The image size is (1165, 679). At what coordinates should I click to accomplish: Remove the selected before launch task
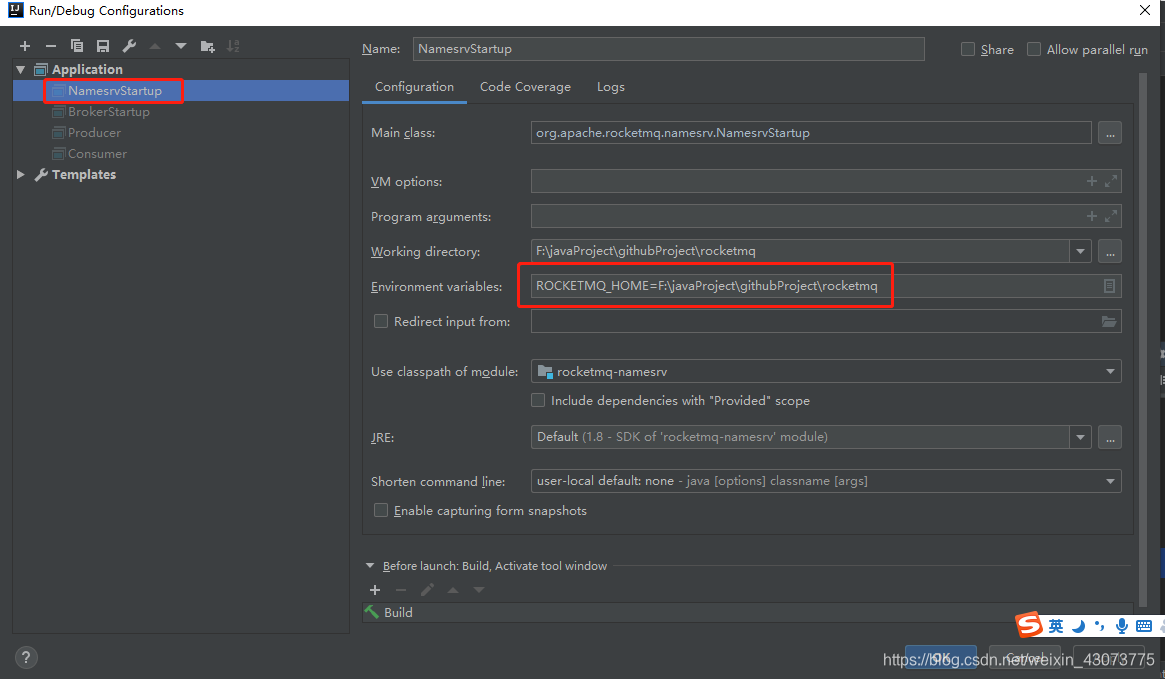coord(401,590)
